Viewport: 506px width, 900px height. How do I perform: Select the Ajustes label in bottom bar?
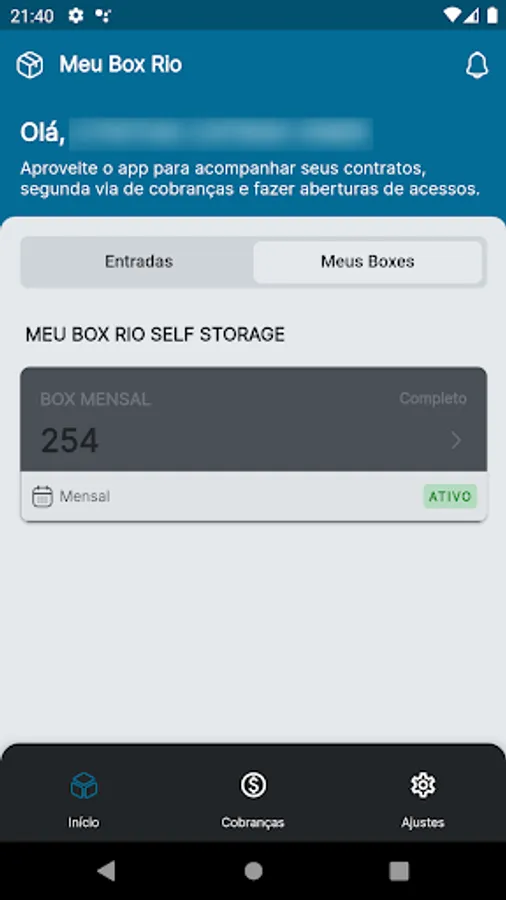pos(423,823)
